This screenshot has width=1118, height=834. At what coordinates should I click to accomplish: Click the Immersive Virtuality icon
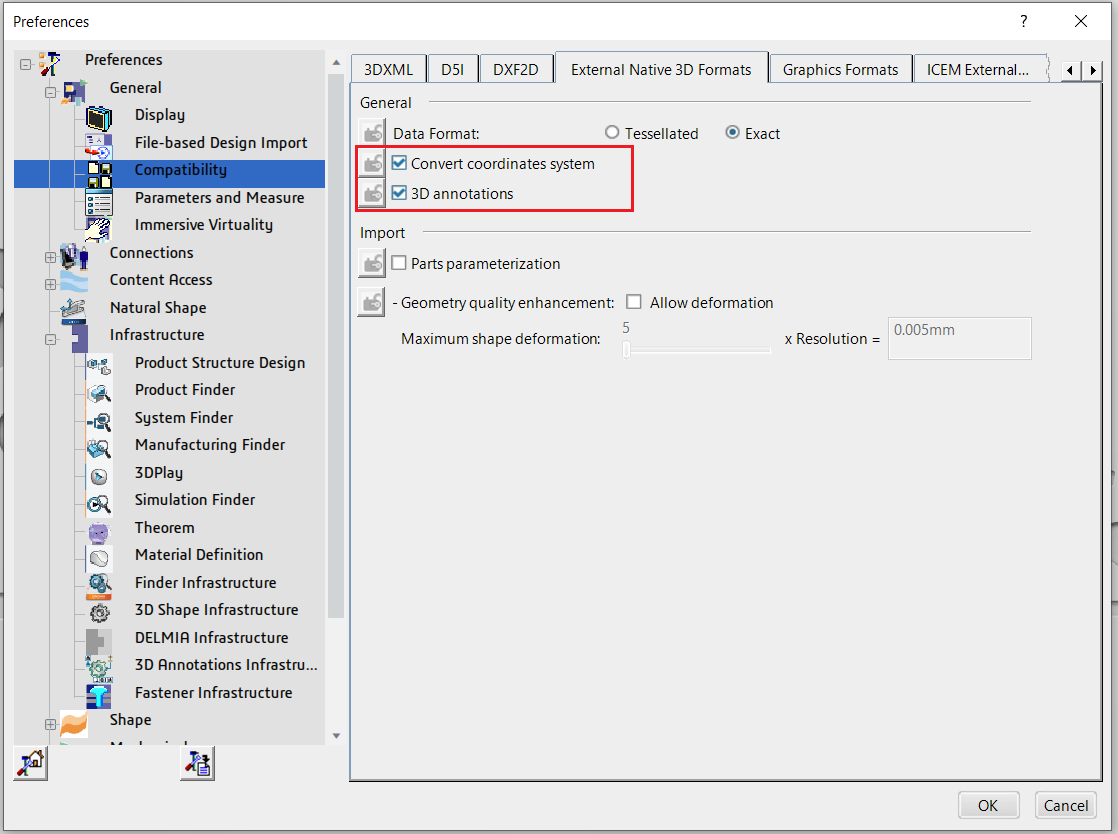tap(98, 229)
